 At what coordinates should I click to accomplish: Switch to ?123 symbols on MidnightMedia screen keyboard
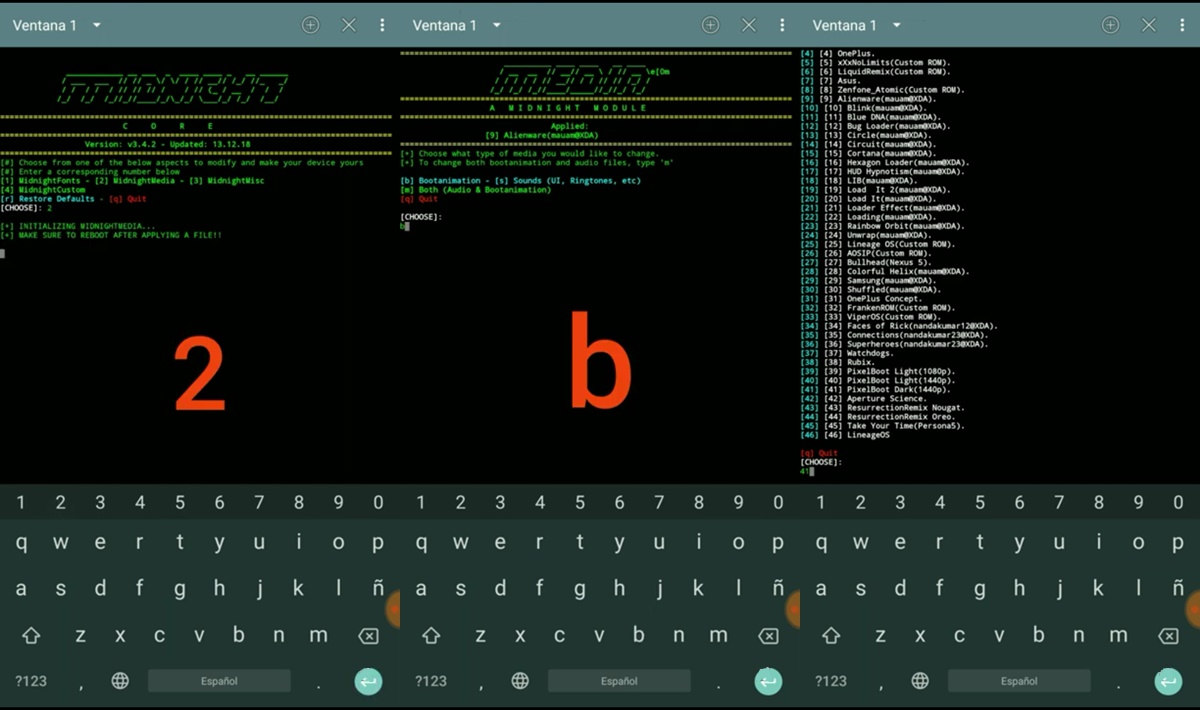[x=431, y=681]
